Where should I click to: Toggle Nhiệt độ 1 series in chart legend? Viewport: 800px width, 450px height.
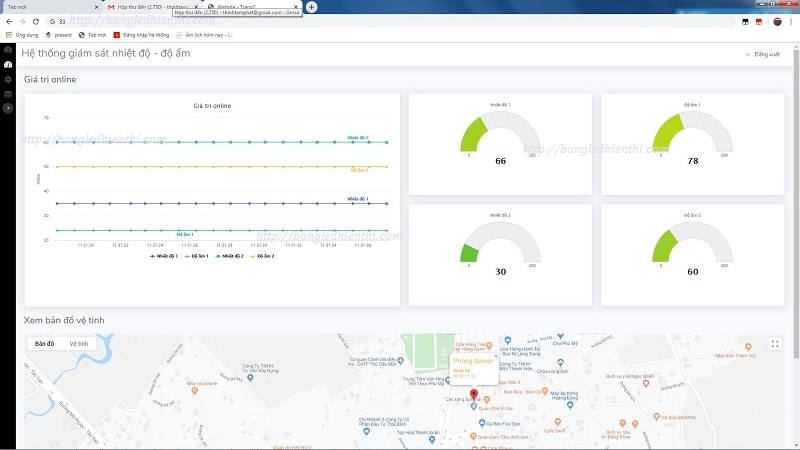[165, 256]
